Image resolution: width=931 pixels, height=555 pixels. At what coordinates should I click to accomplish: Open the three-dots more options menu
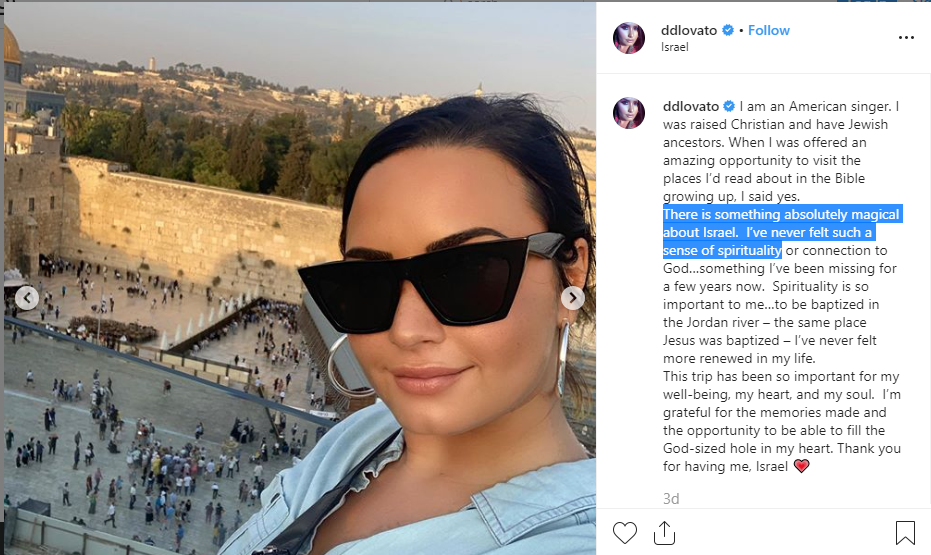pos(906,37)
